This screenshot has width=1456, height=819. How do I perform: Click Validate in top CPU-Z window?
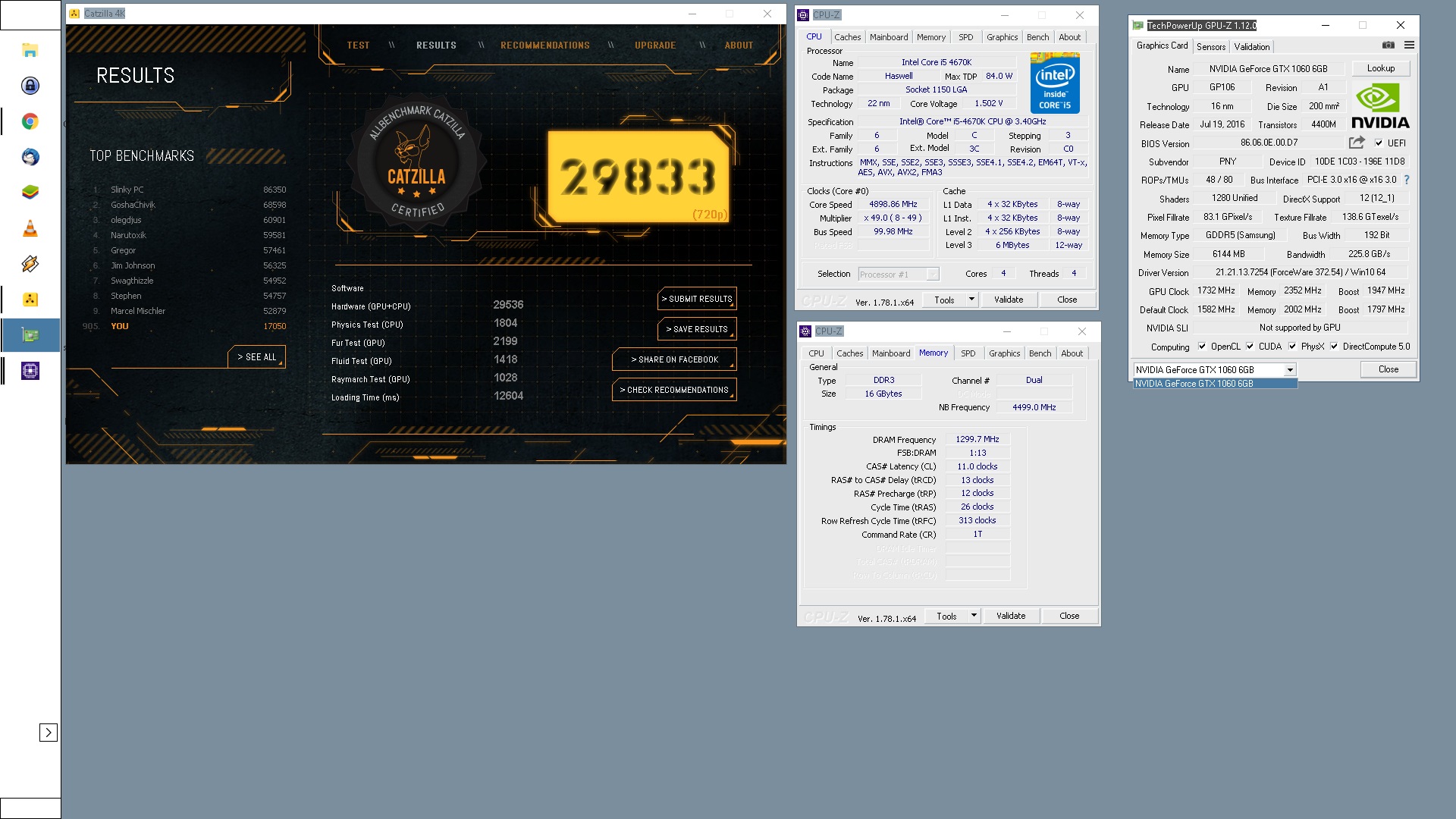click(x=1009, y=300)
